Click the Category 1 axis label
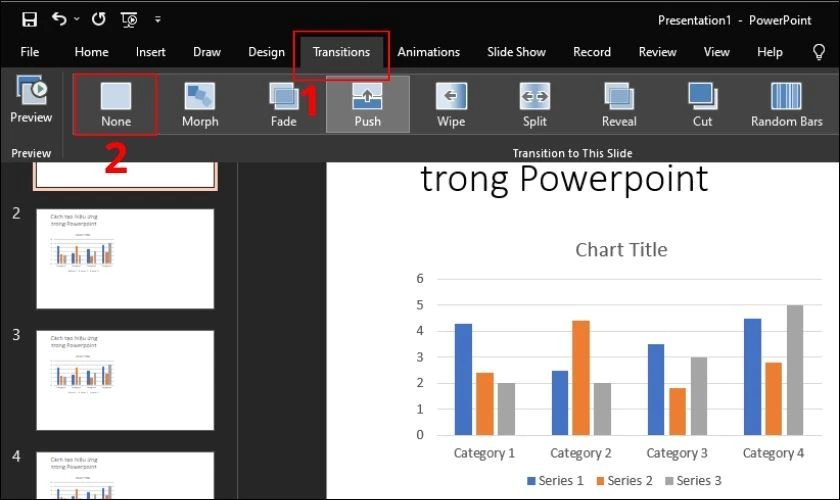The width and height of the screenshot is (840, 500). point(484,453)
